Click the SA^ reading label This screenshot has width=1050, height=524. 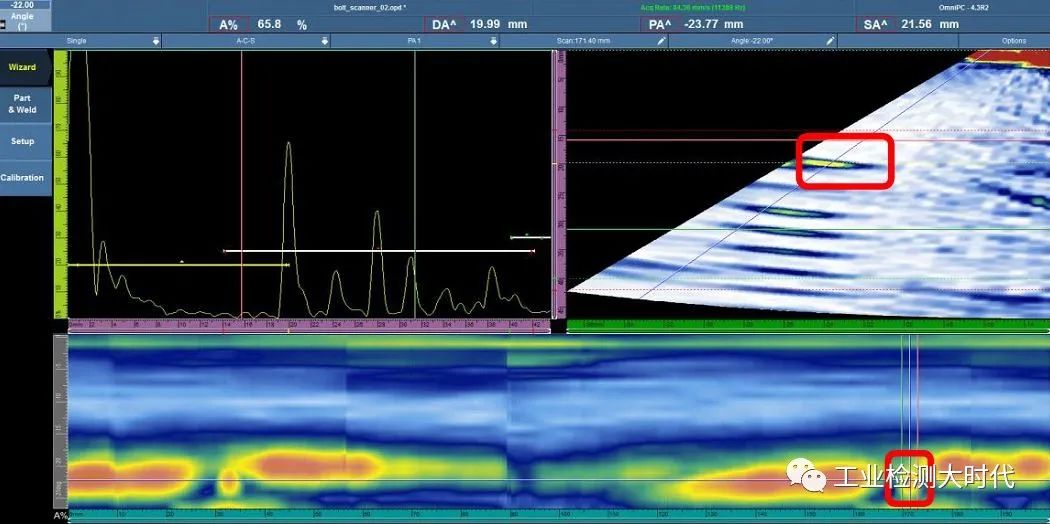tap(875, 25)
